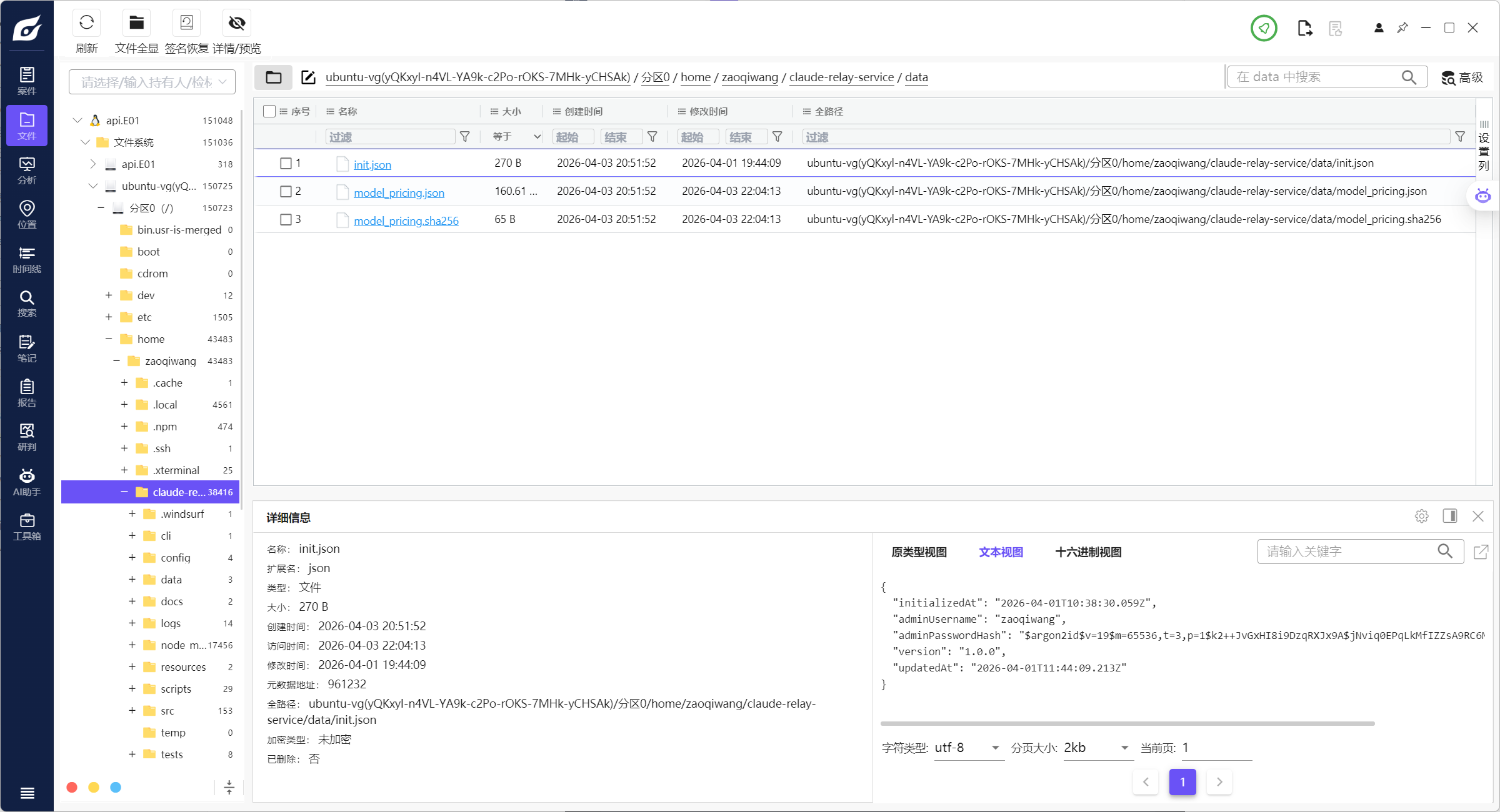Switch to the original type view (原类型视图) tab
This screenshot has height=812, width=1500.
pos(919,552)
